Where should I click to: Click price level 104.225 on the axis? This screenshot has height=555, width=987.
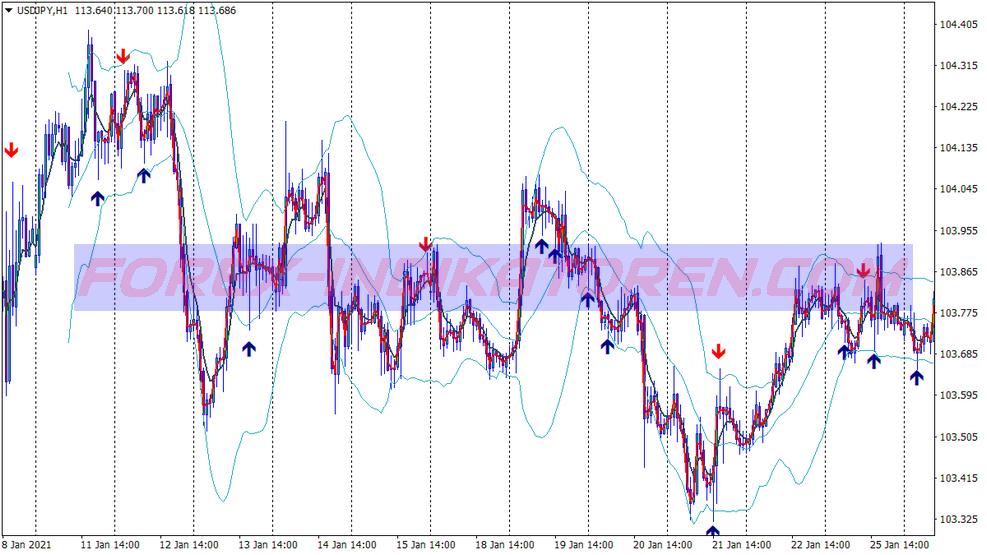pos(959,107)
